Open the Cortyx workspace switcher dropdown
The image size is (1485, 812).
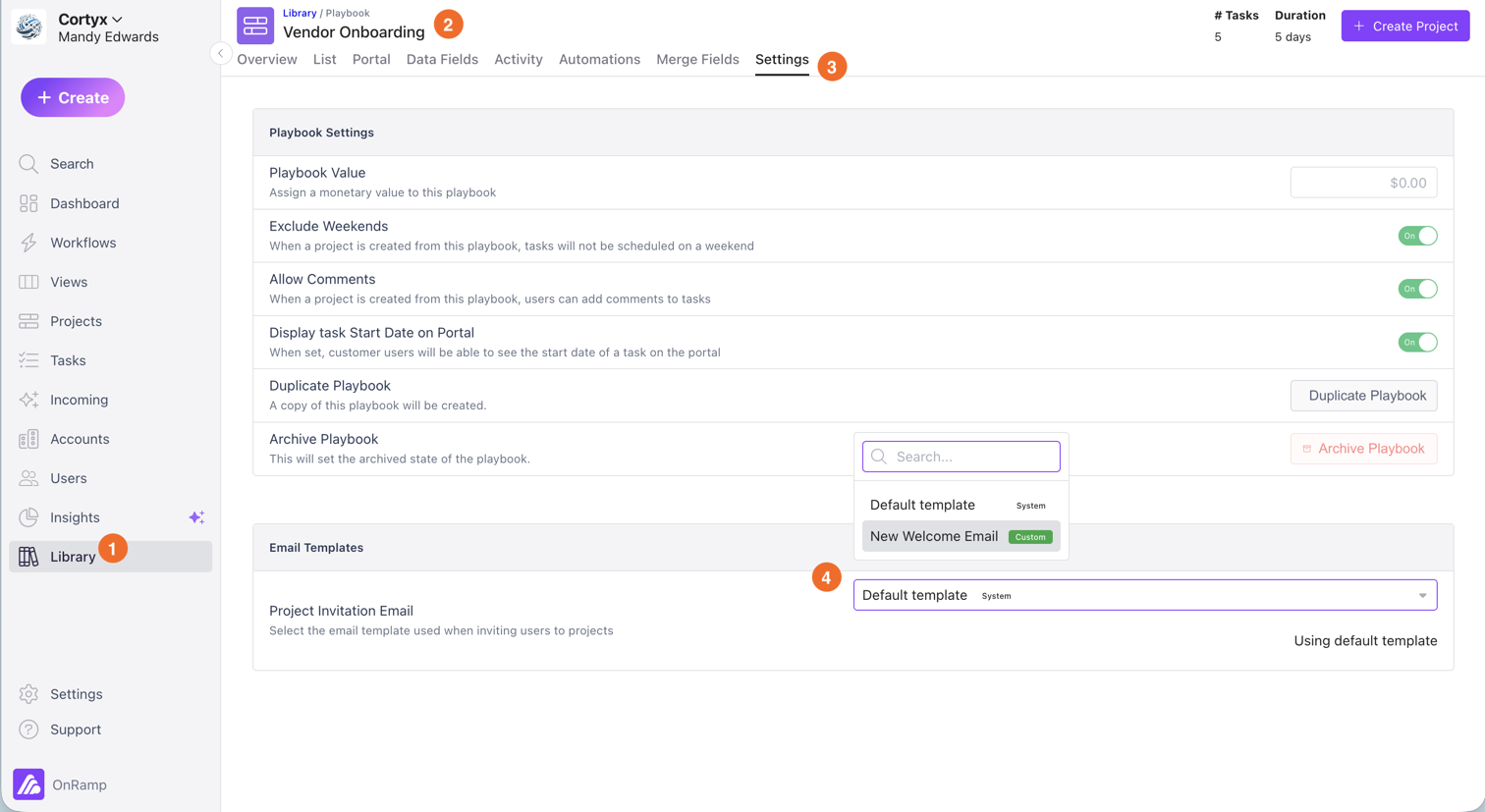coord(90,19)
